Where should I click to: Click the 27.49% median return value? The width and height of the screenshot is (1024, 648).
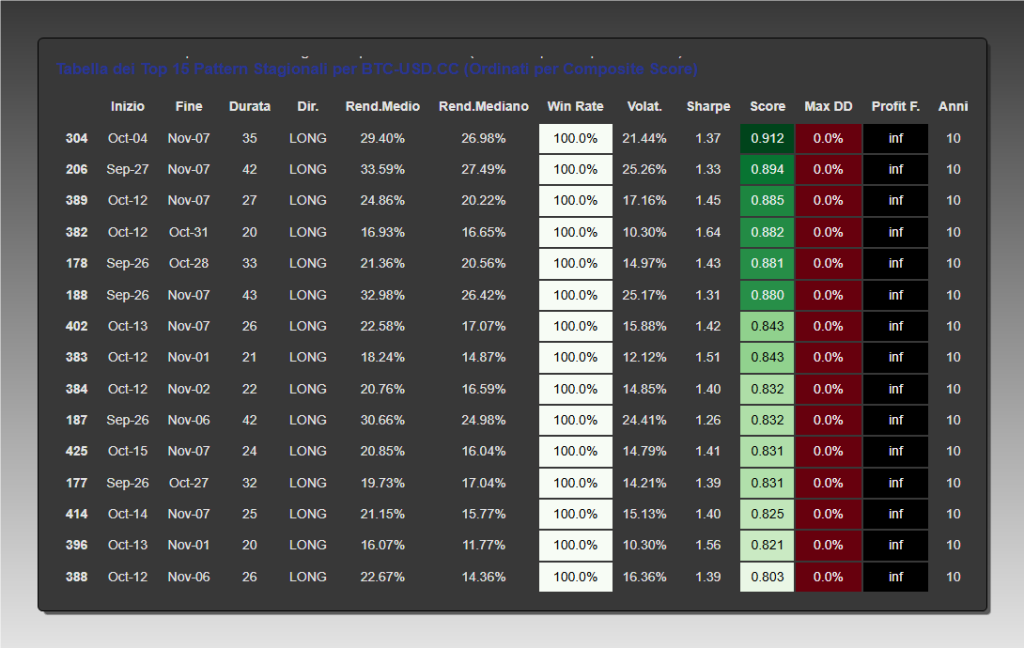click(484, 169)
